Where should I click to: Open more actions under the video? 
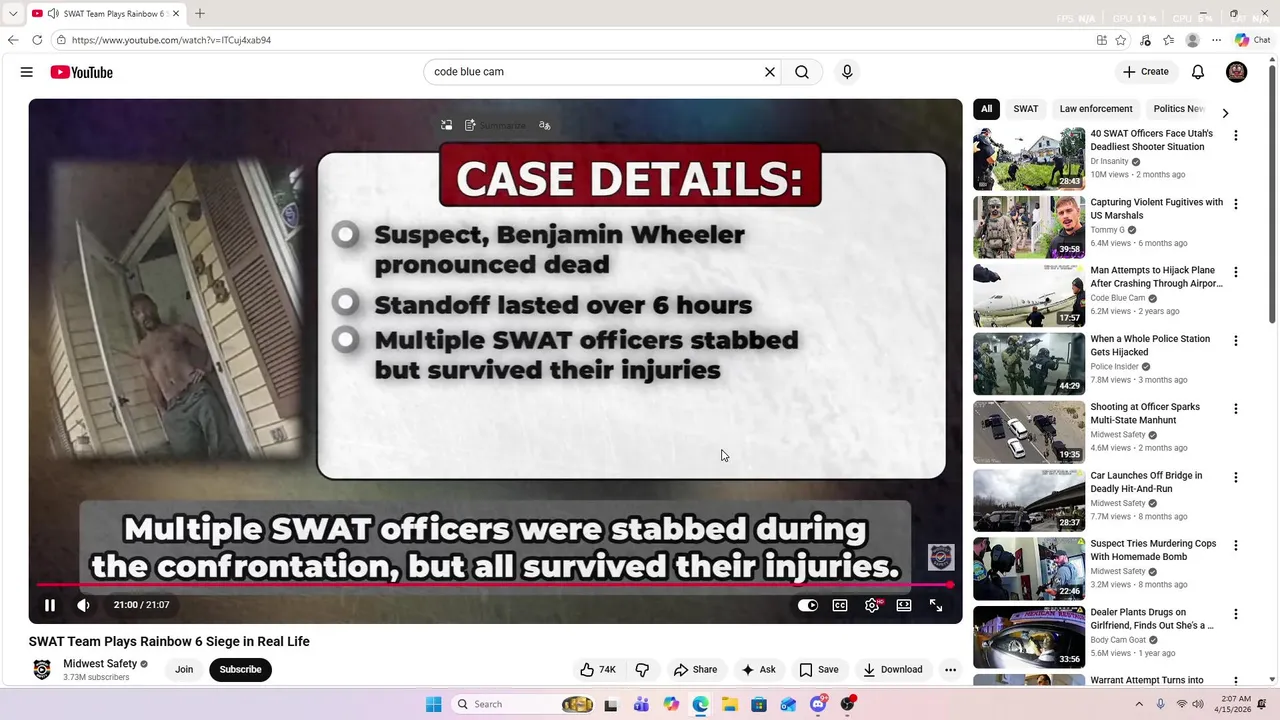[950, 670]
